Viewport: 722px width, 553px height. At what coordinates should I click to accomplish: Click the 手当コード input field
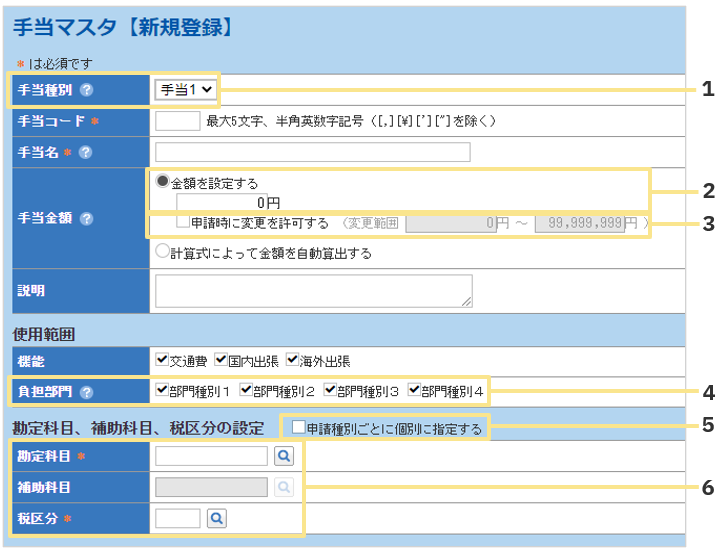click(x=178, y=121)
